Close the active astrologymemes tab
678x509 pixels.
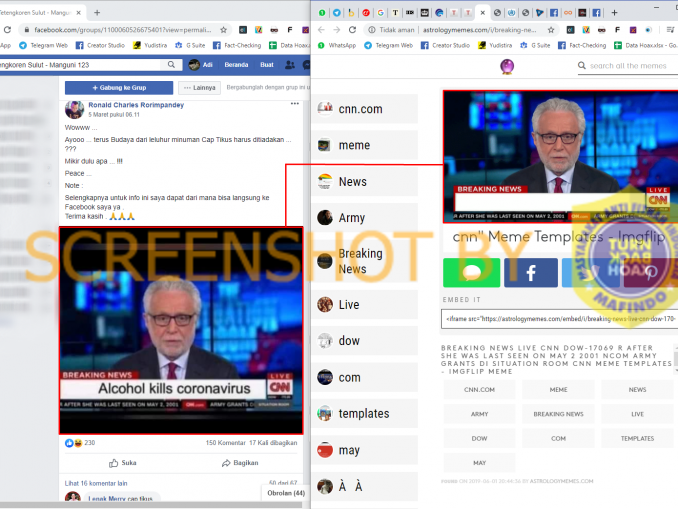click(483, 13)
